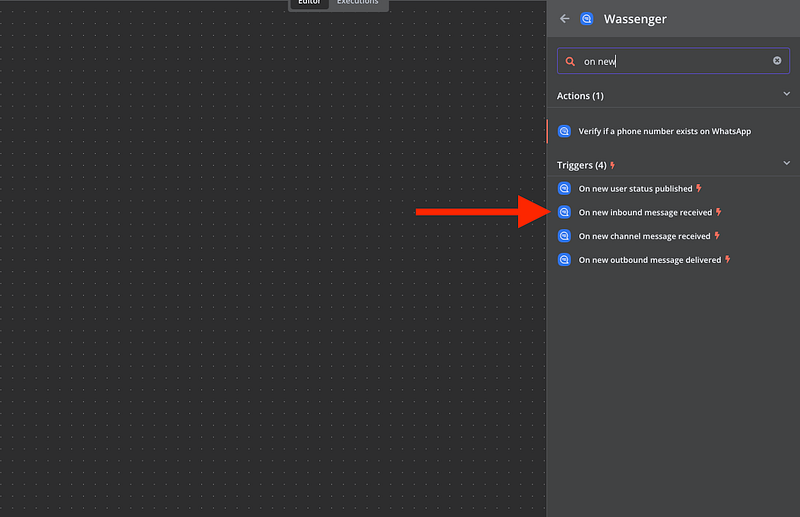Choose the On new inbound message received trigger
Image resolution: width=800 pixels, height=517 pixels.
click(x=645, y=212)
